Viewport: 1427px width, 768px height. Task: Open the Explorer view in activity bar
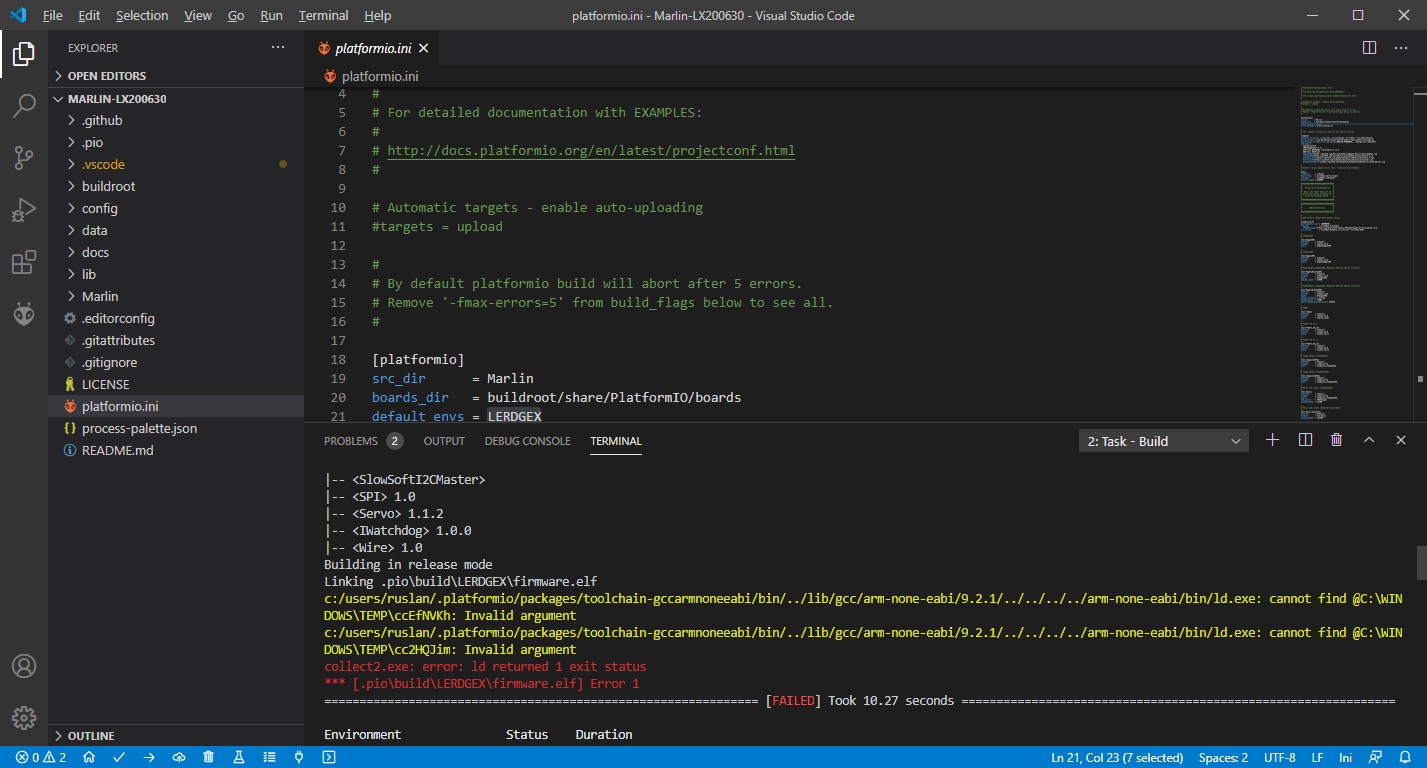pyautogui.click(x=24, y=54)
